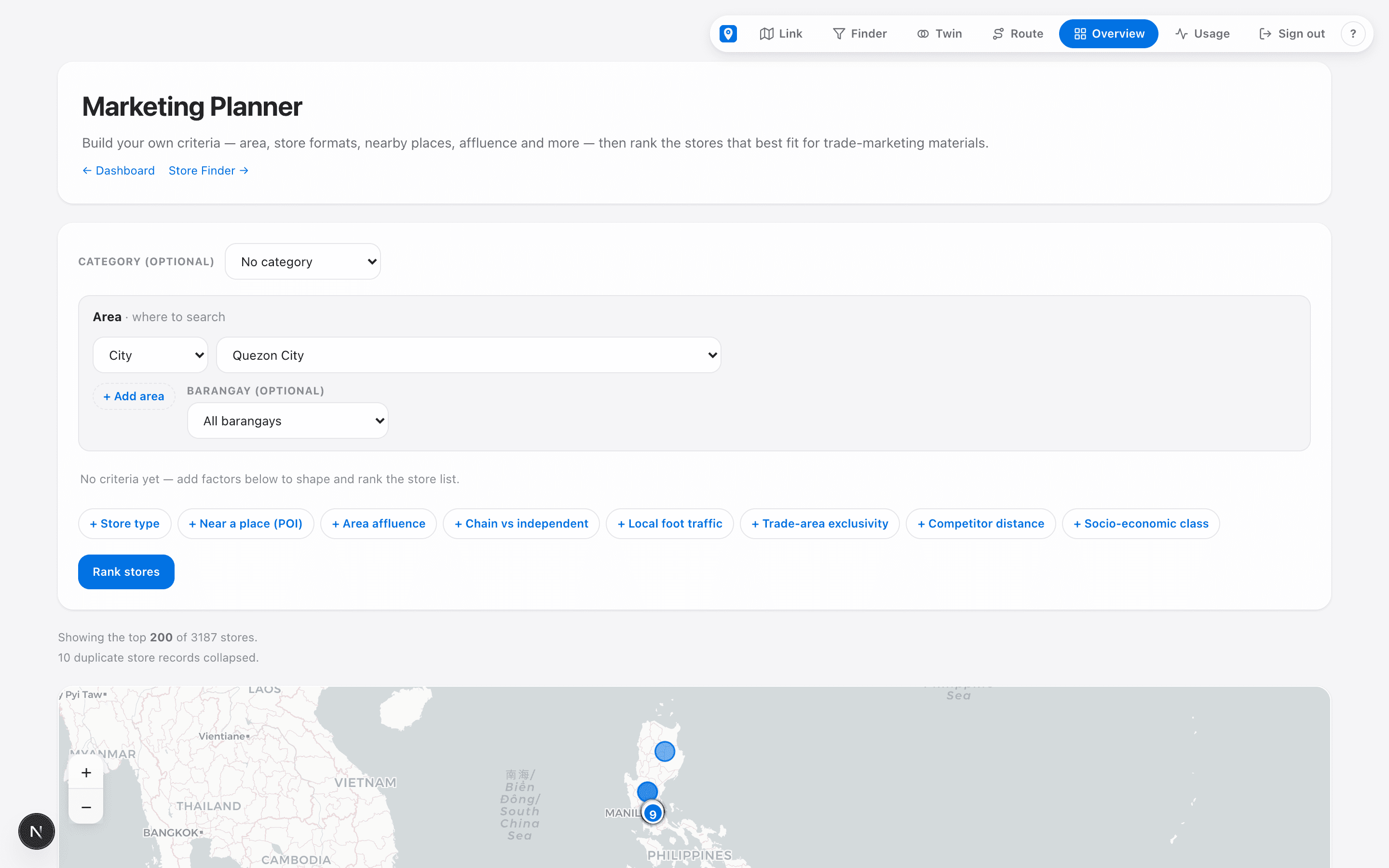Add the Local foot traffic criterion
This screenshot has width=1389, height=868.
point(670,524)
